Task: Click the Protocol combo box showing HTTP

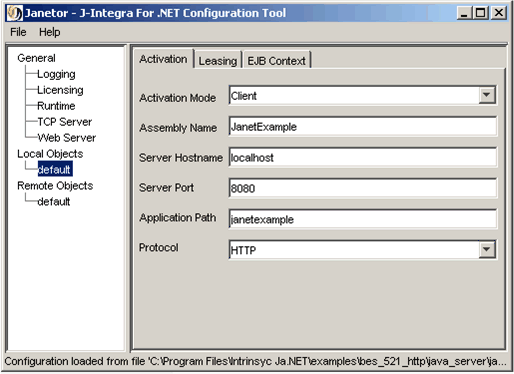Action: click(x=362, y=250)
